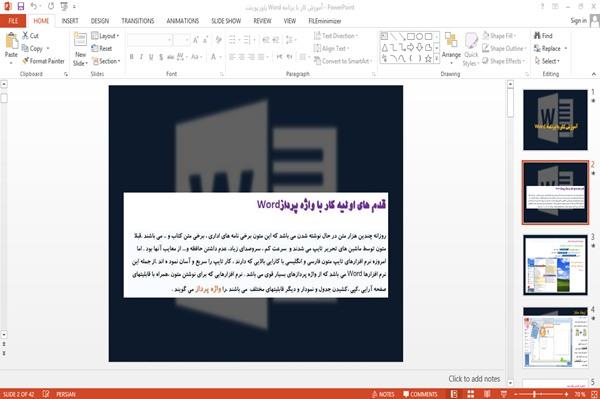Switch to the INSERT tab
The image size is (600, 399).
pos(70,21)
